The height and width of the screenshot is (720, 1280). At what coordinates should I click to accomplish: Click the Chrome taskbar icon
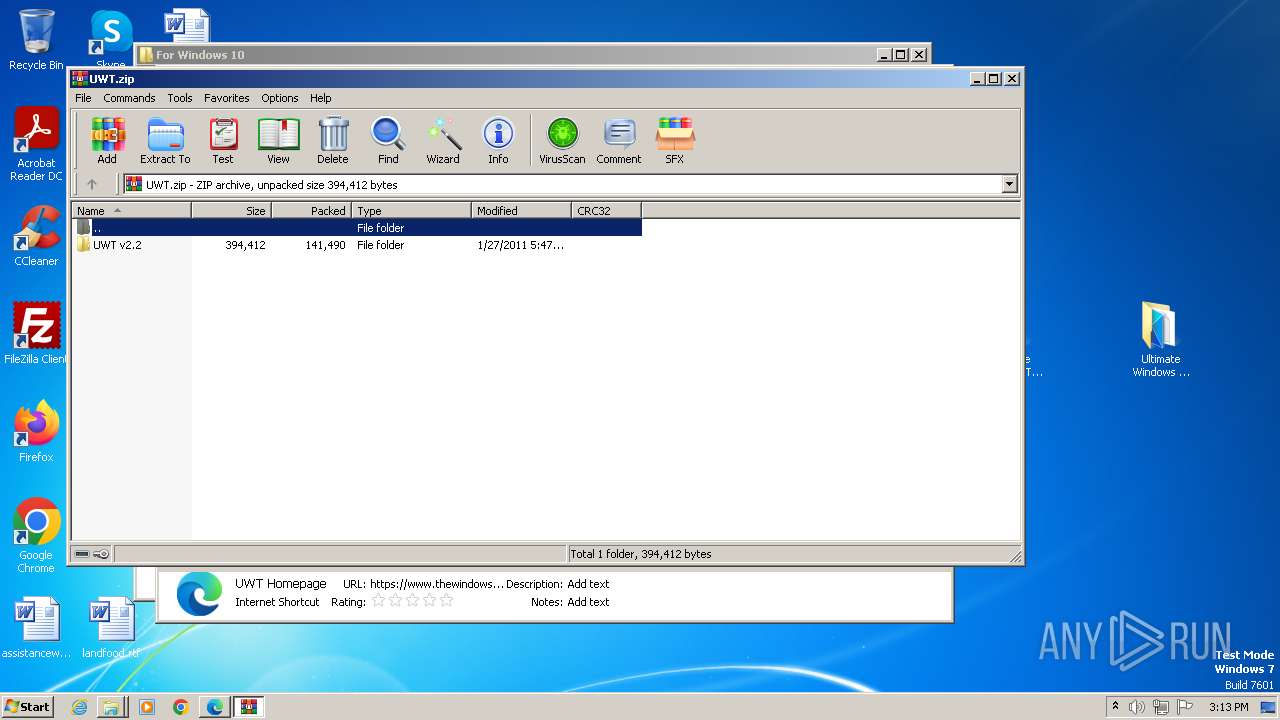(181, 707)
